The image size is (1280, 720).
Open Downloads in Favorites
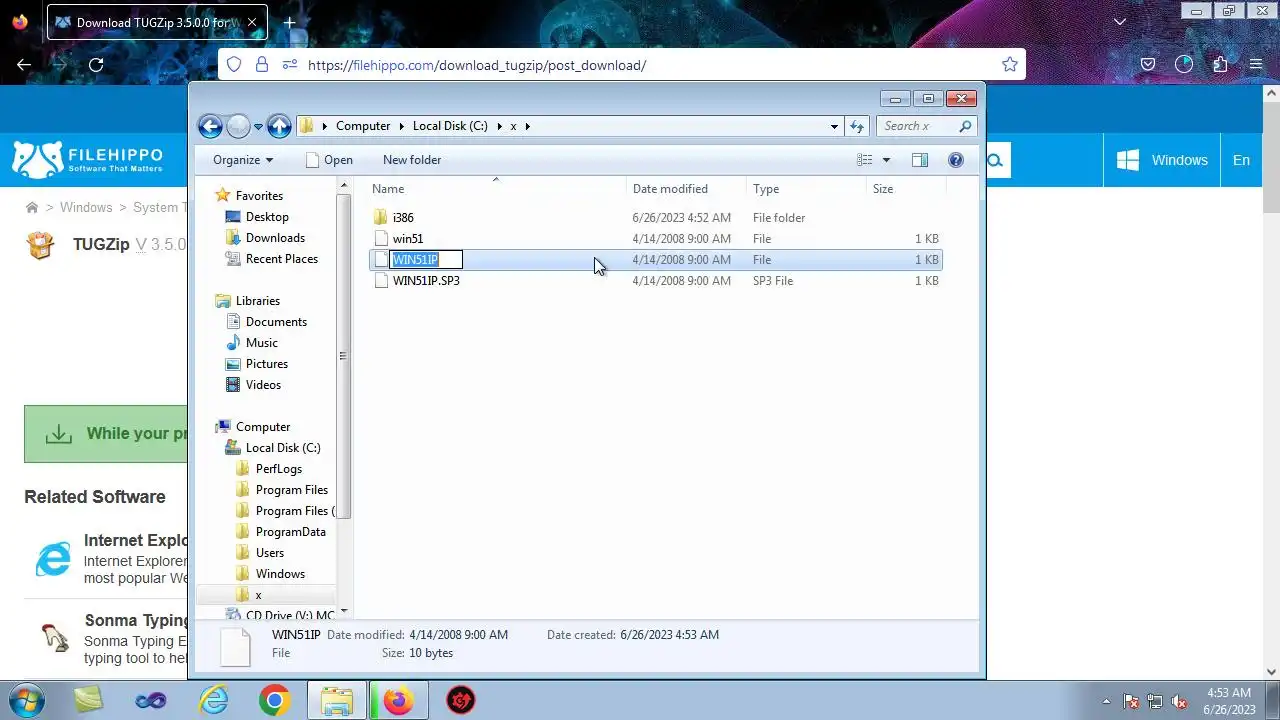click(275, 238)
